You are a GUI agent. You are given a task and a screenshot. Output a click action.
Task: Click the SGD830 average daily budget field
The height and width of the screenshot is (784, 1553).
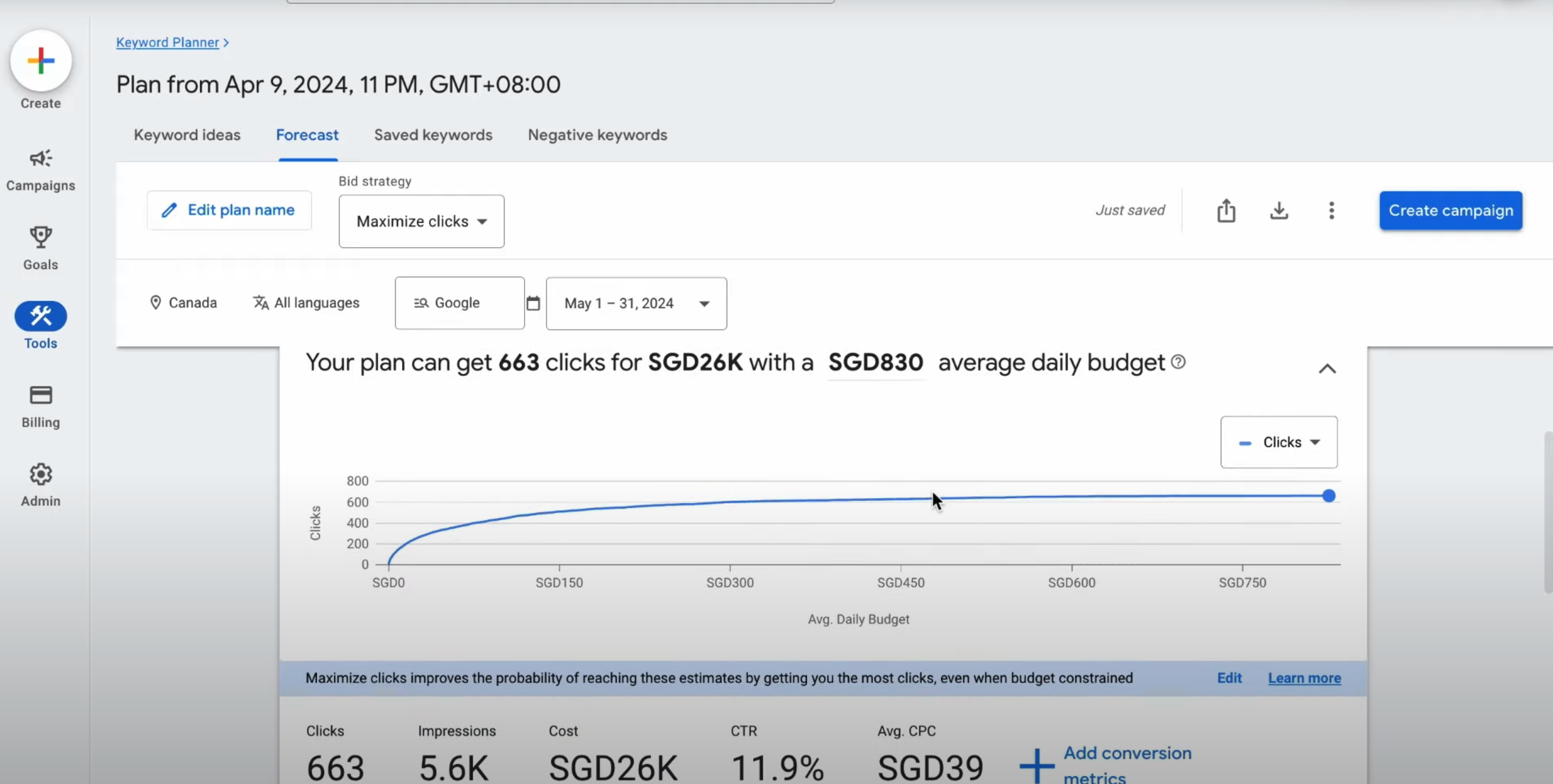[875, 363]
